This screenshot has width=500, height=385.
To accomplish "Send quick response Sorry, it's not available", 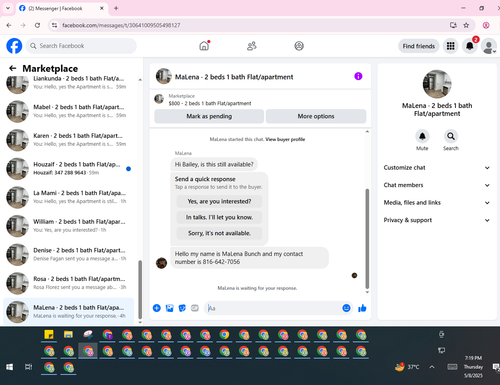I will [219, 233].
